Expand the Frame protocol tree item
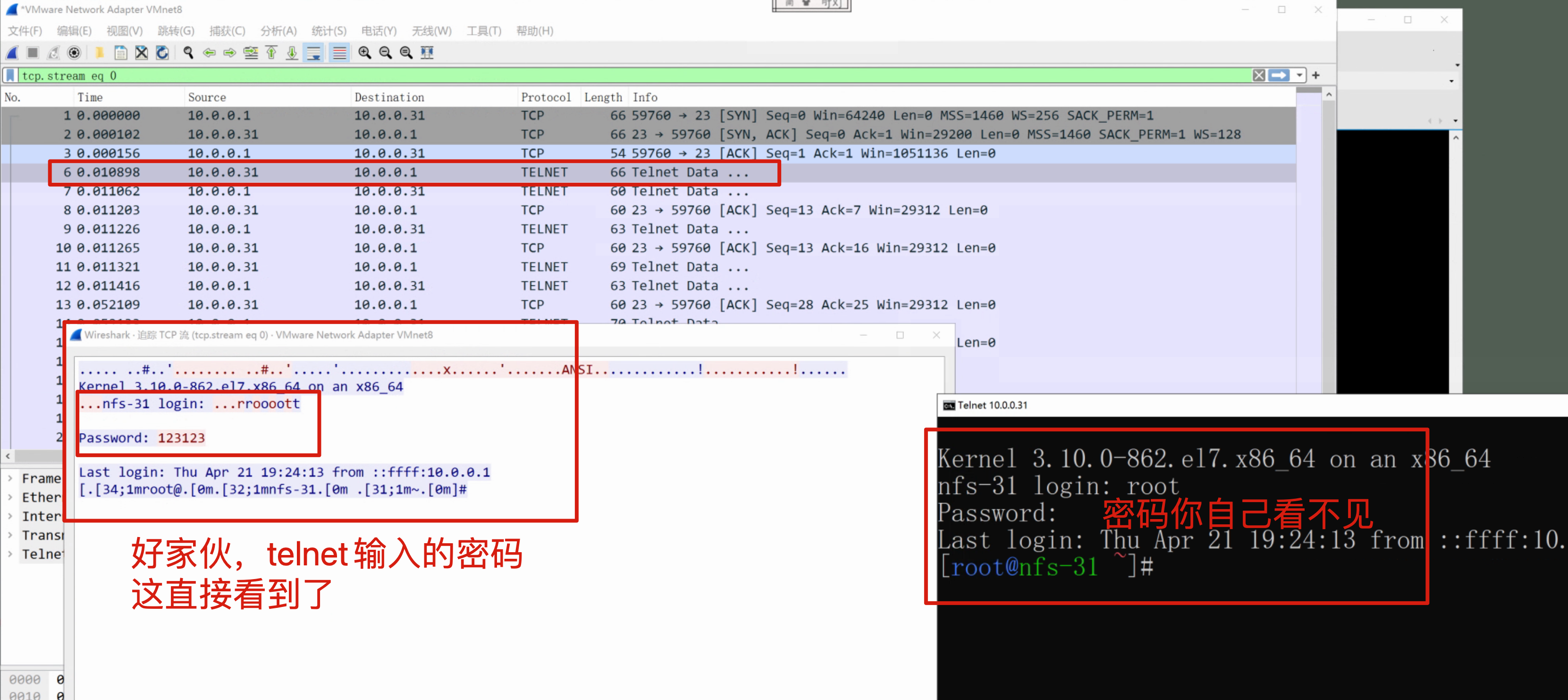 pyautogui.click(x=10, y=478)
